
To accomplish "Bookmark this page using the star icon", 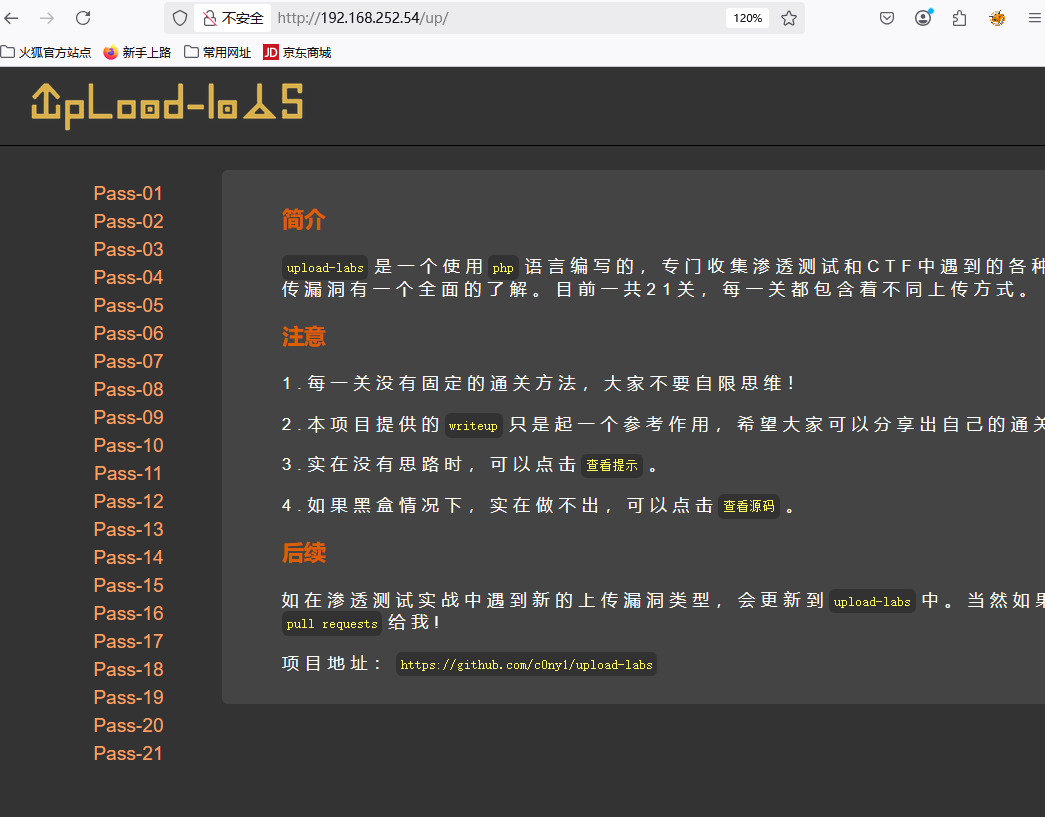I will click(x=787, y=17).
